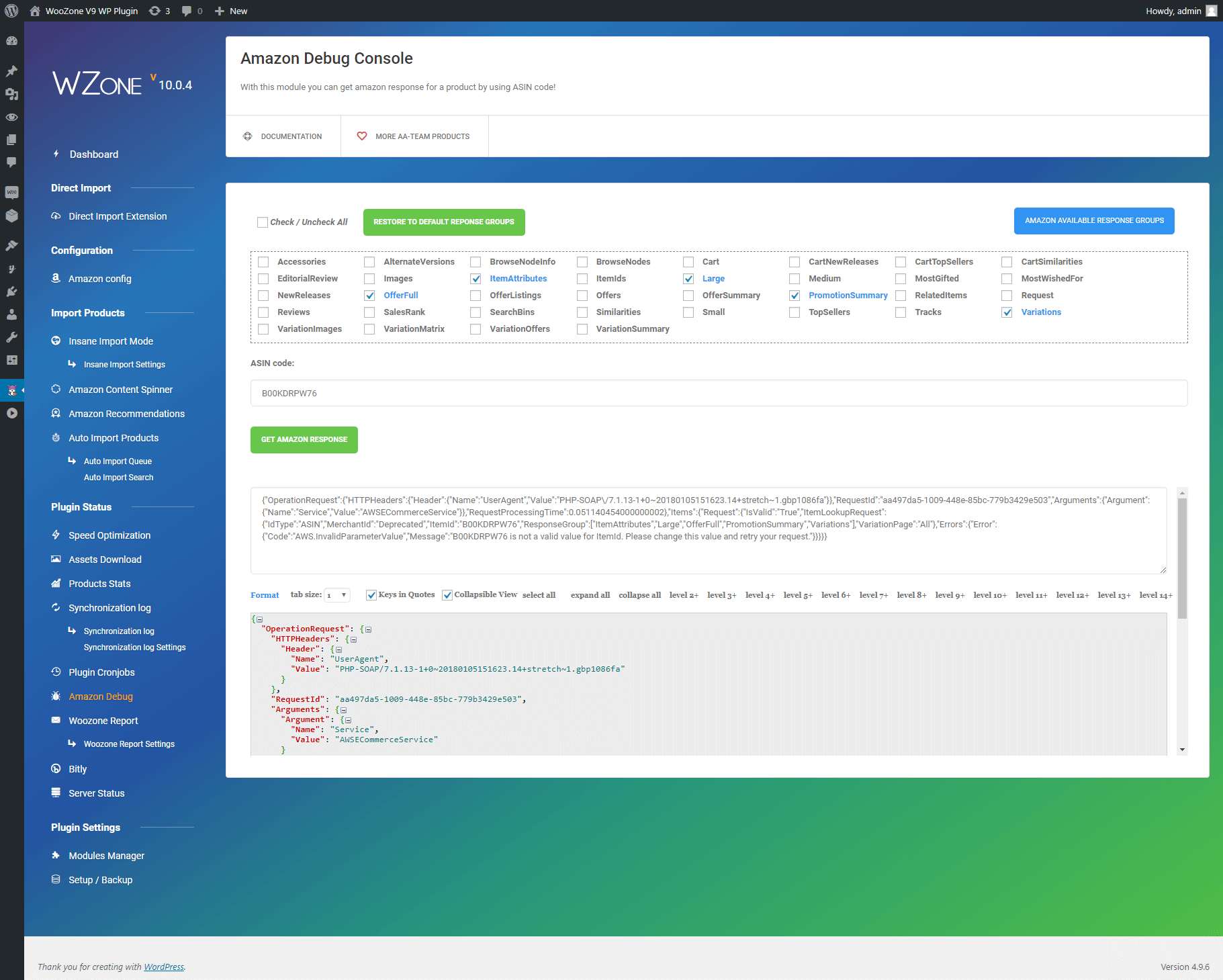
Task: Click the results panel scrollbar down arrow
Action: pyautogui.click(x=1182, y=750)
